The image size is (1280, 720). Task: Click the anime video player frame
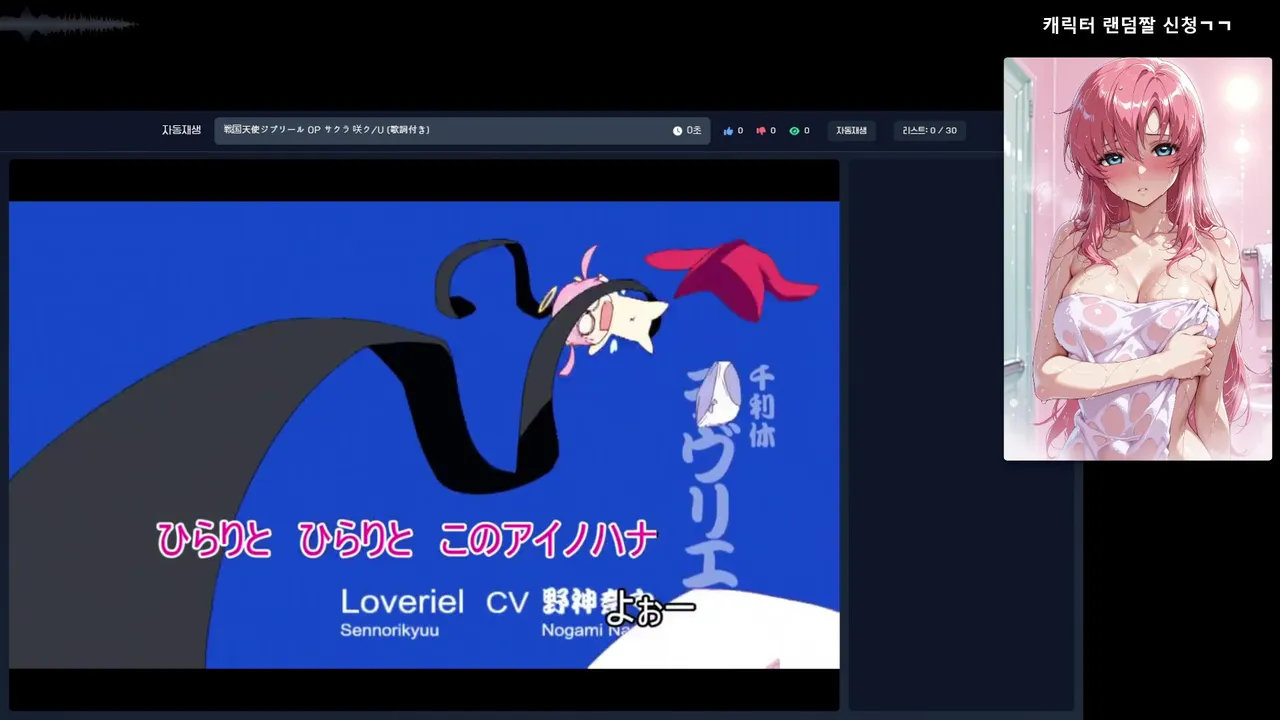click(x=424, y=435)
